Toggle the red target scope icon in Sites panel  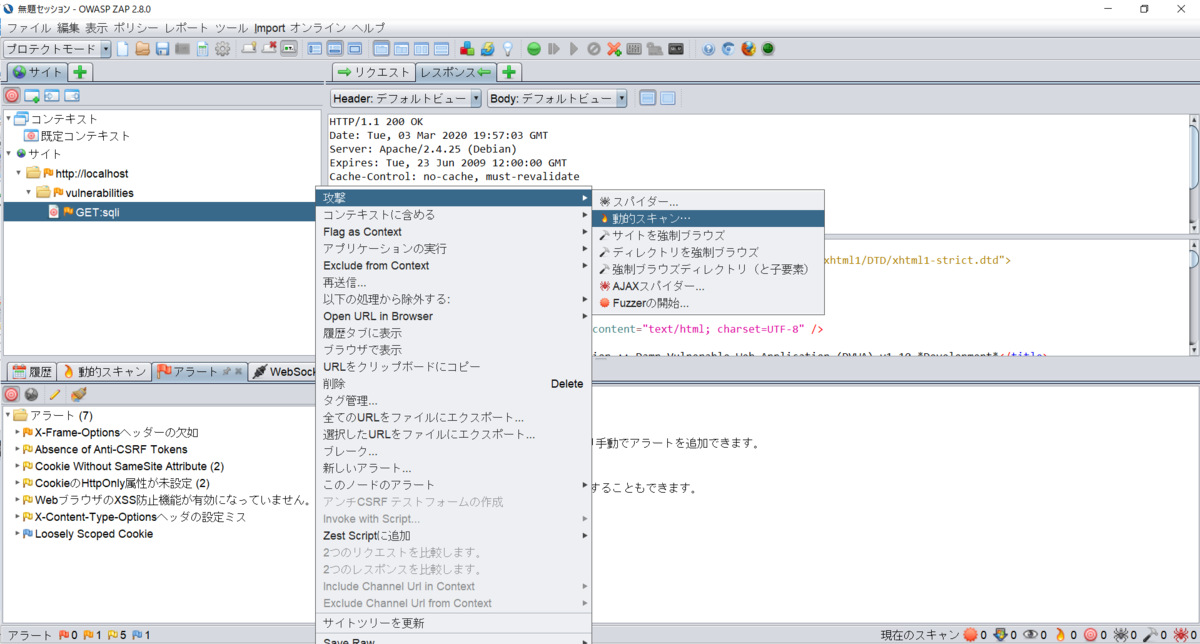[12, 96]
